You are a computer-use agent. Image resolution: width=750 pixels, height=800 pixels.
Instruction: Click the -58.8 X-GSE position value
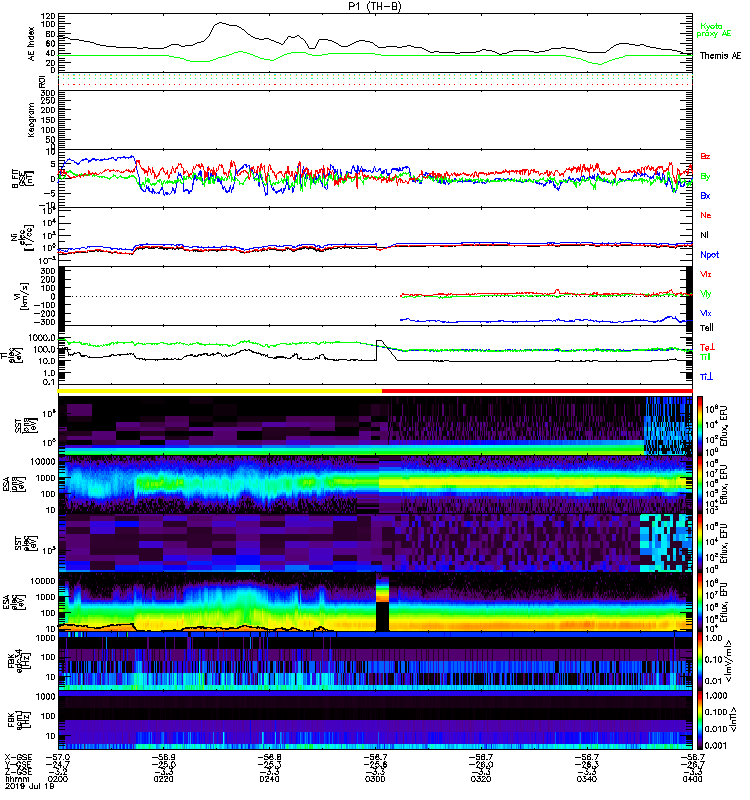click(x=269, y=757)
